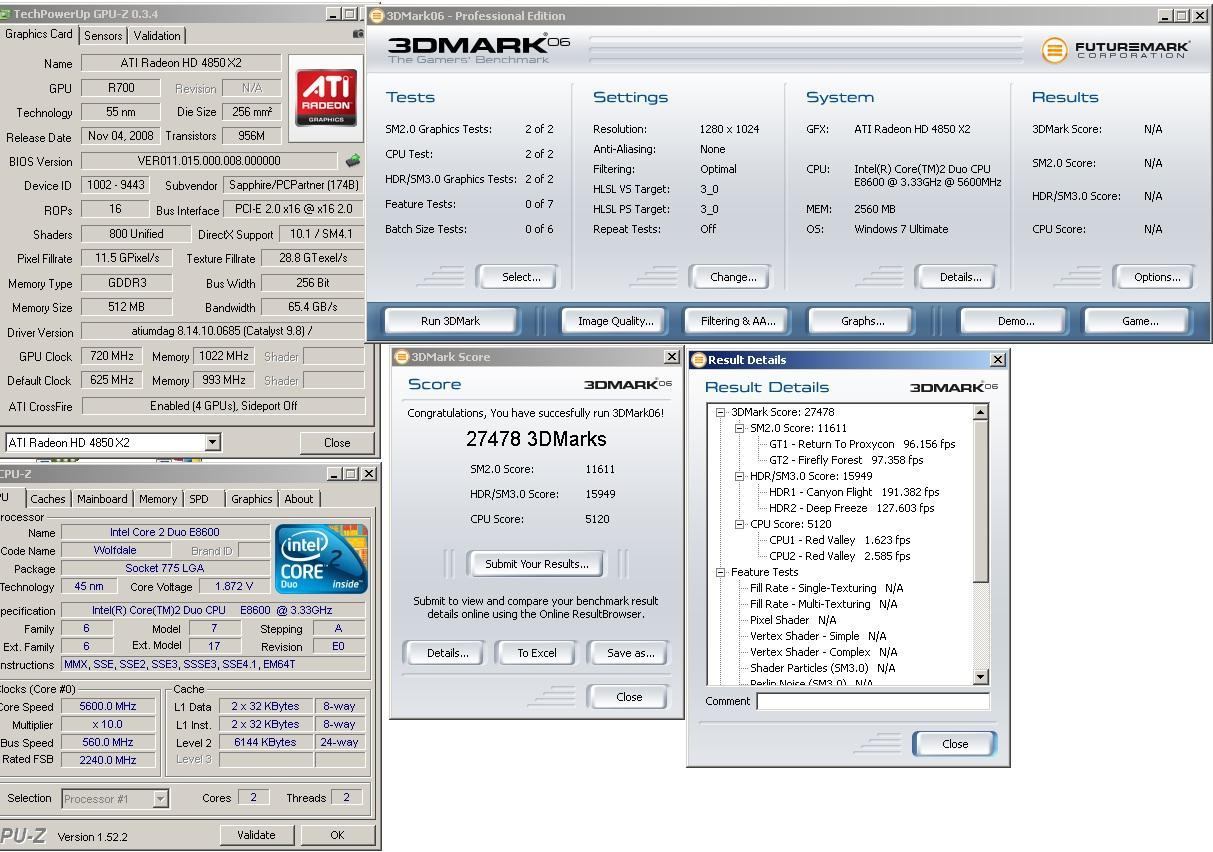This screenshot has height=852, width=1213.
Task: Select the CPU1 - Red Valley row
Action: click(839, 540)
